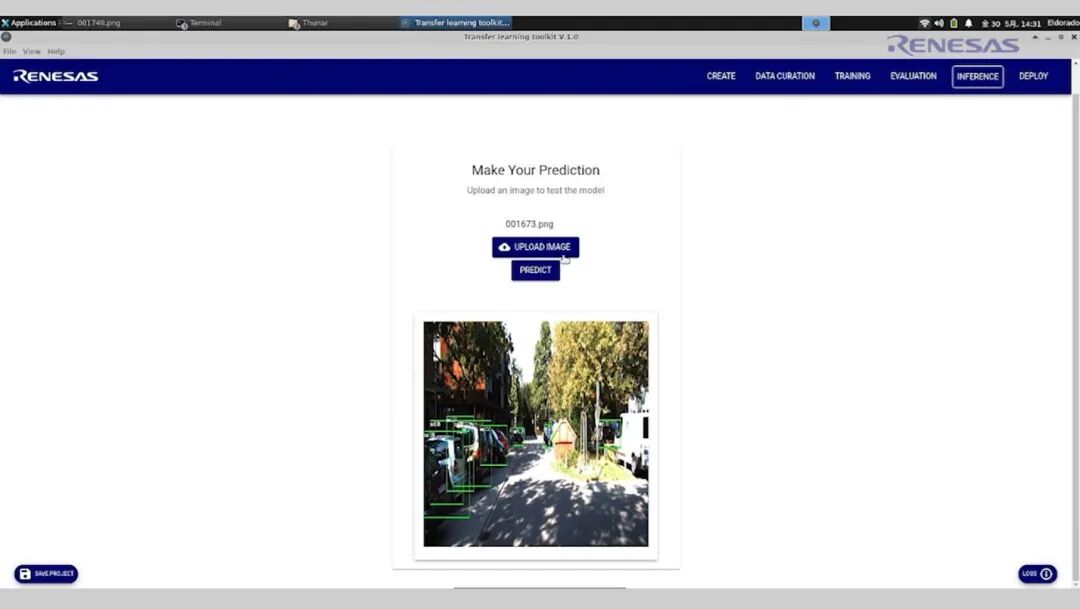
Task: Click the Eldorado user name in panel
Action: [1063, 23]
